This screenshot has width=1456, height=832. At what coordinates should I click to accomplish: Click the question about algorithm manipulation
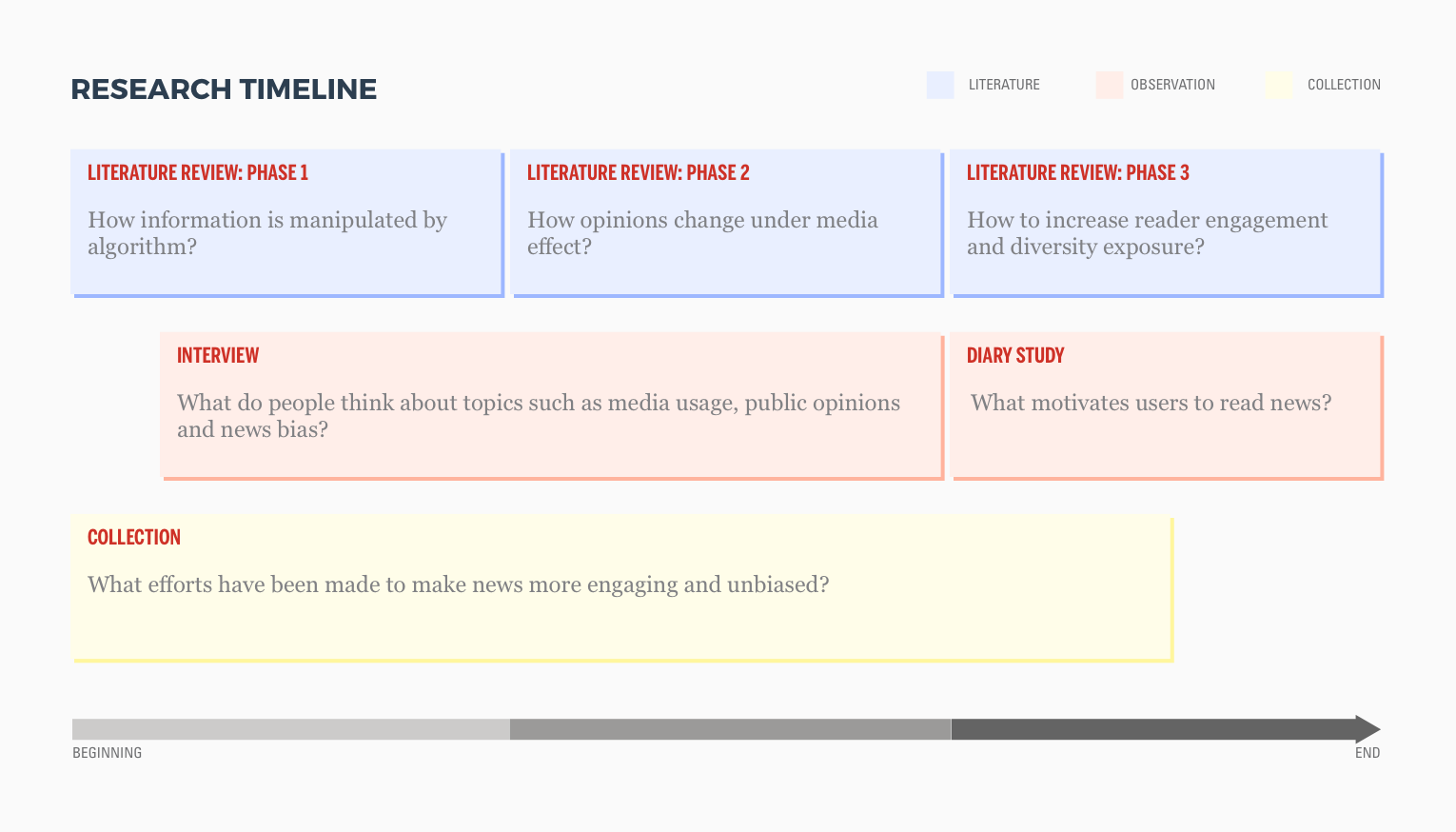pos(267,233)
